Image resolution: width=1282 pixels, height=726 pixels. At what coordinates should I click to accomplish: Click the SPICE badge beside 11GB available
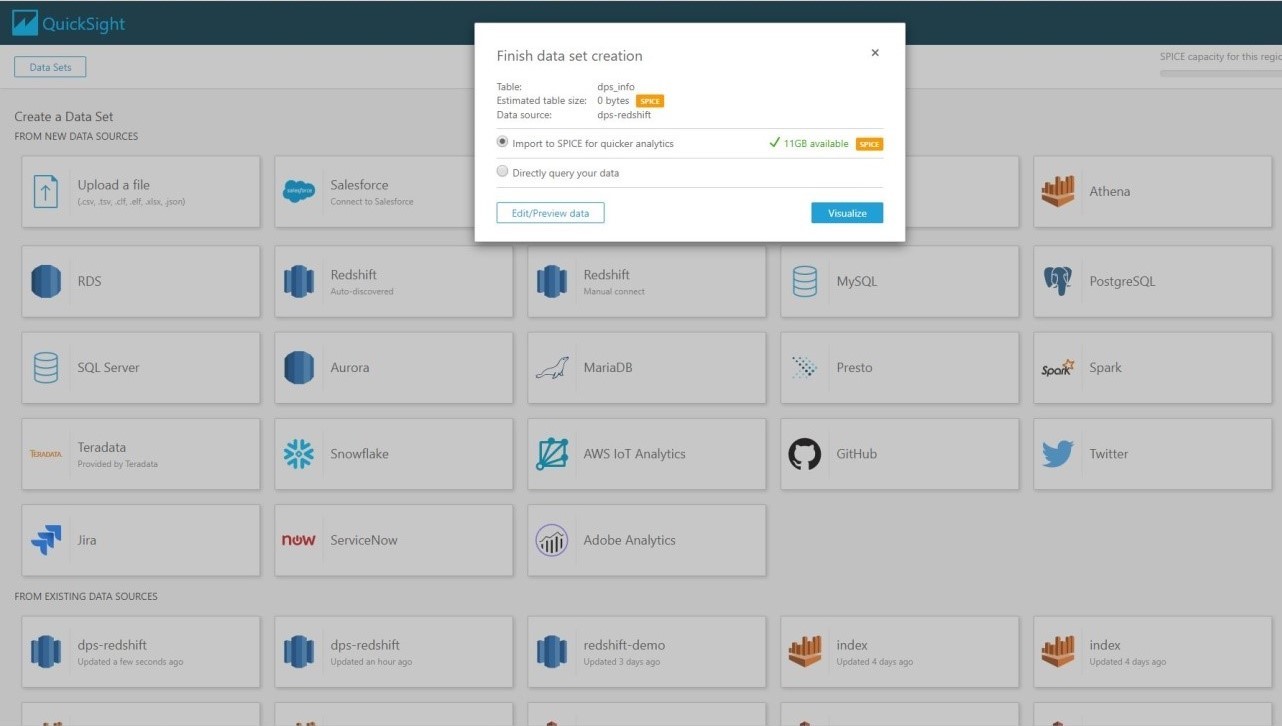[869, 144]
